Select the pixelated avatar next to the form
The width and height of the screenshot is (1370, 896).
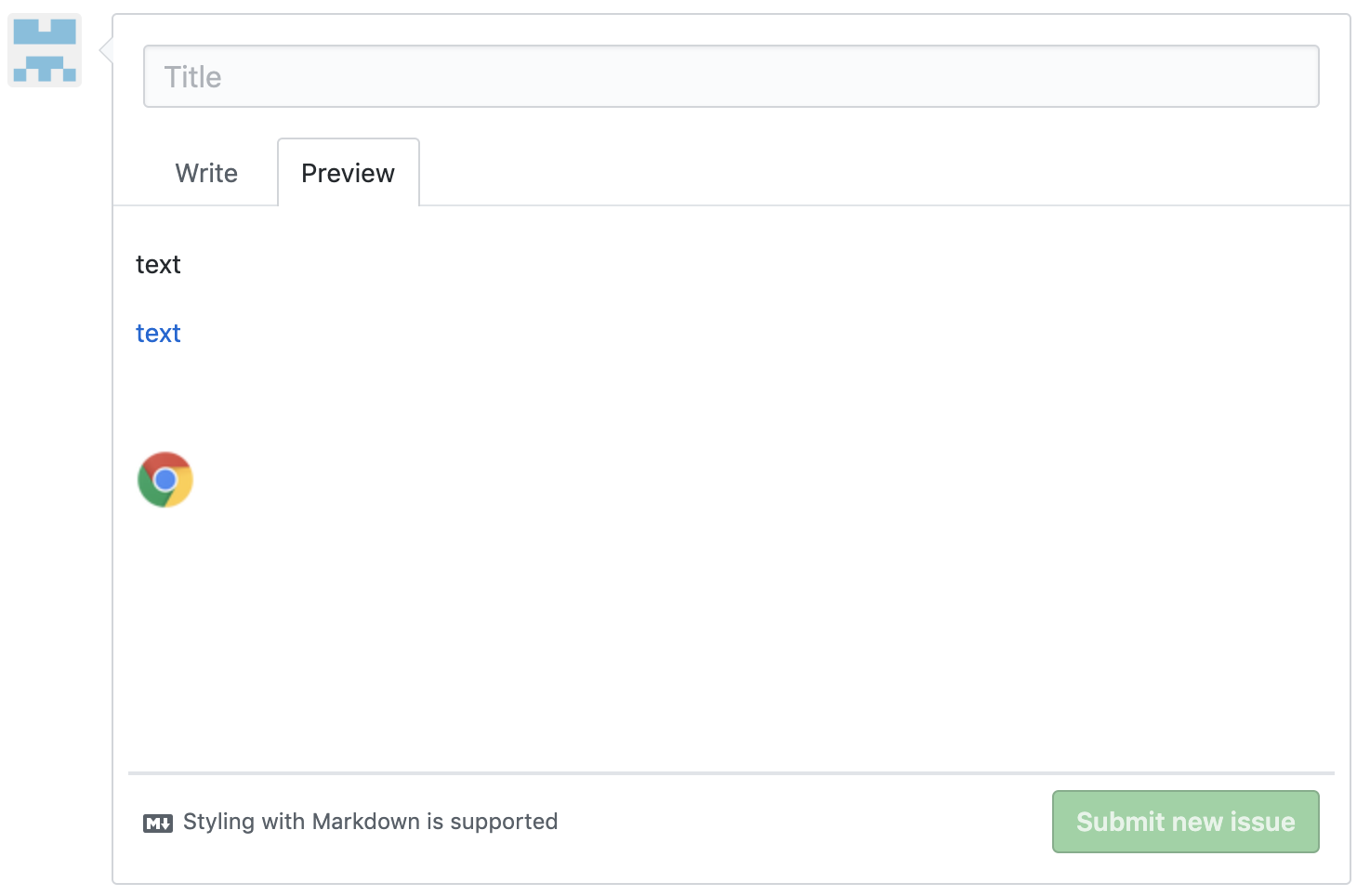pos(44,49)
